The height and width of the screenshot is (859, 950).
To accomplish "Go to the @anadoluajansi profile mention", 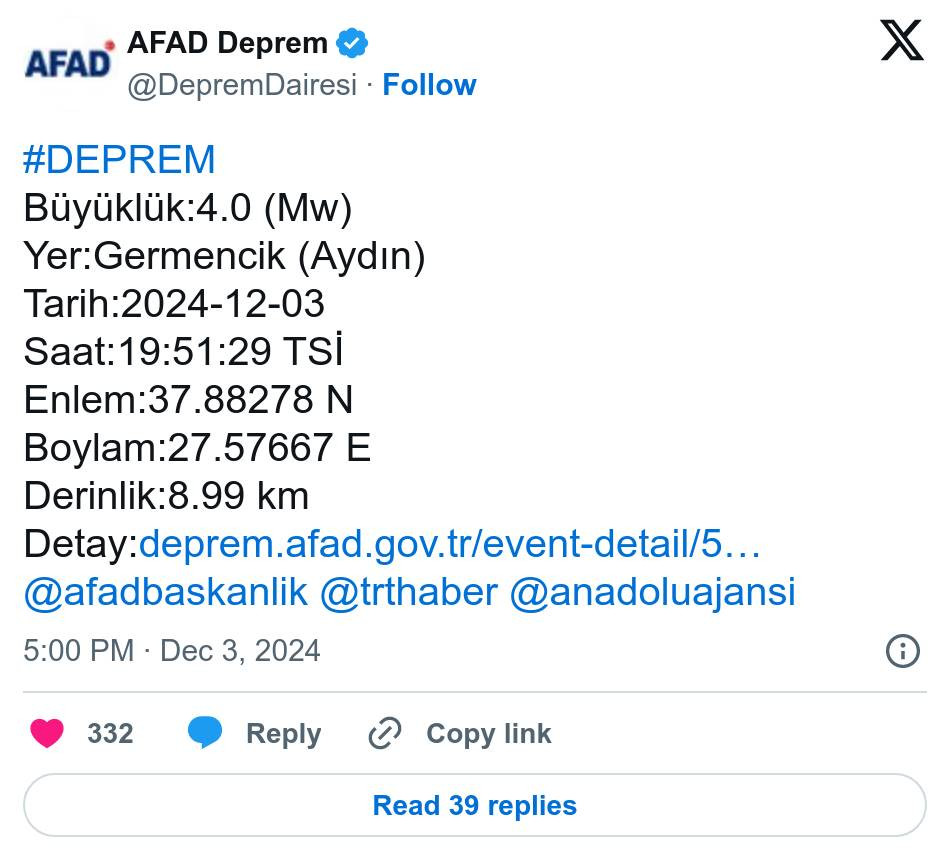I will tap(652, 592).
